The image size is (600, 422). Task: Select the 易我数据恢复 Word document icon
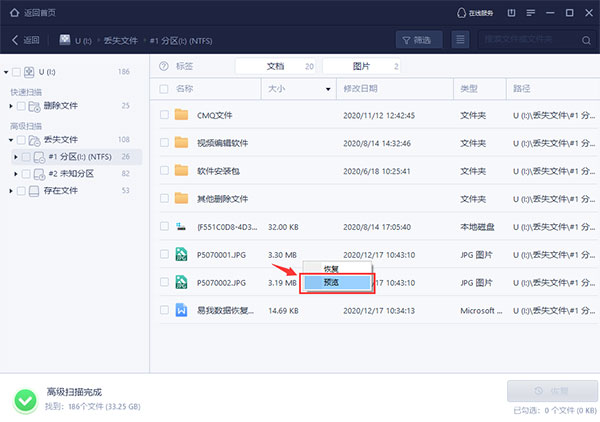click(181, 310)
